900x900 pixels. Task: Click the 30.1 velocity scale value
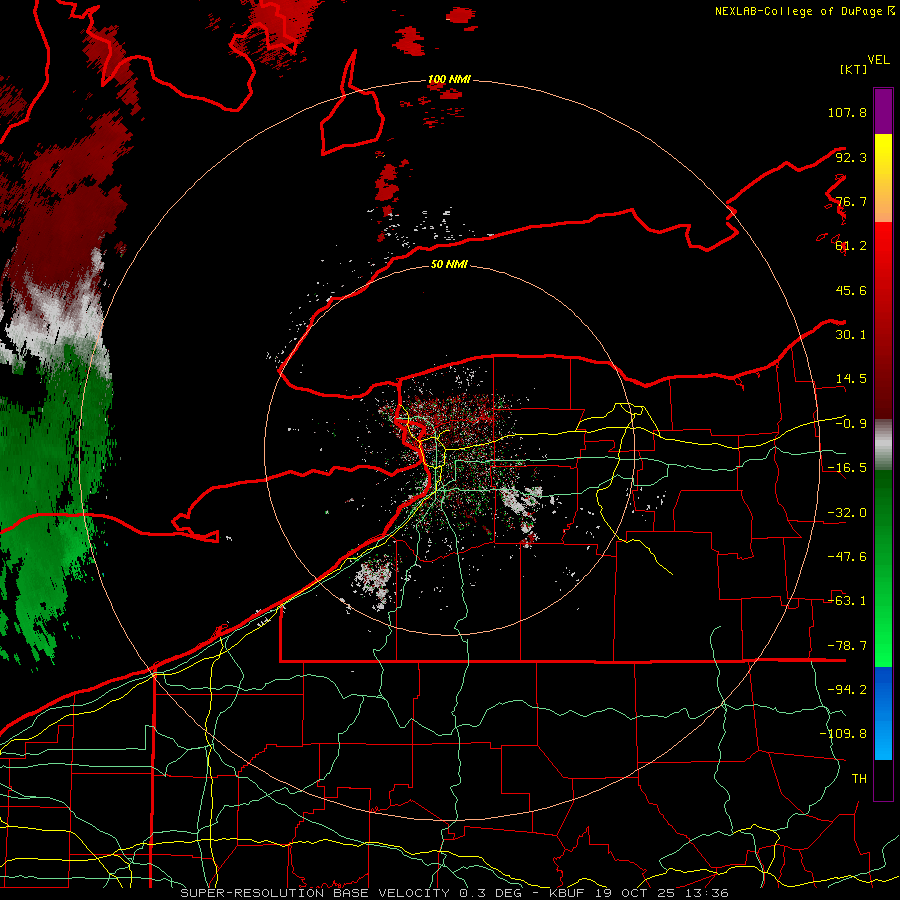click(851, 335)
